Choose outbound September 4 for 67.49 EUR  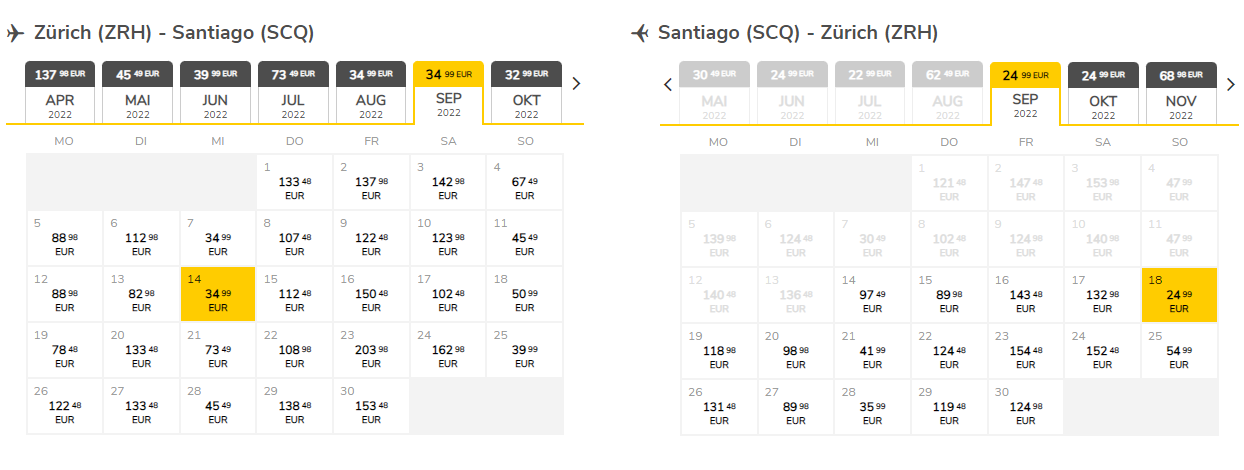click(x=525, y=182)
